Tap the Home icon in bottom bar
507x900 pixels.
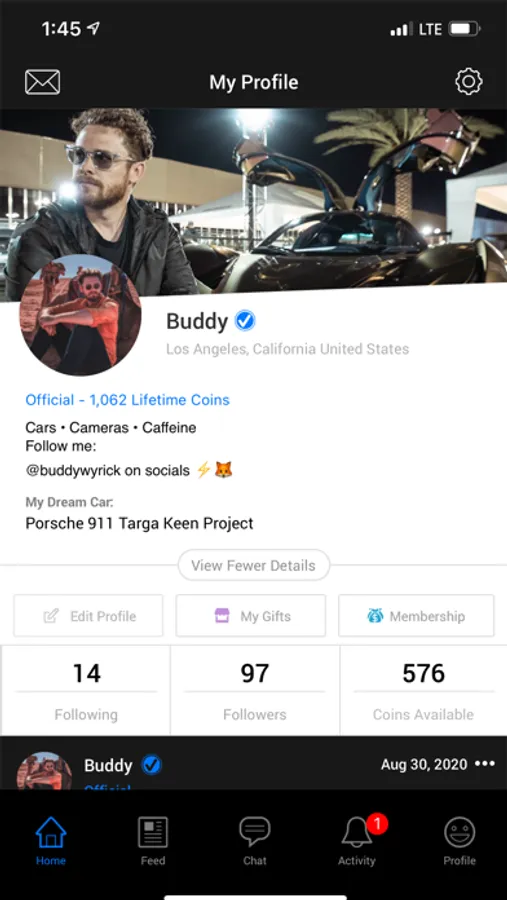pos(51,840)
